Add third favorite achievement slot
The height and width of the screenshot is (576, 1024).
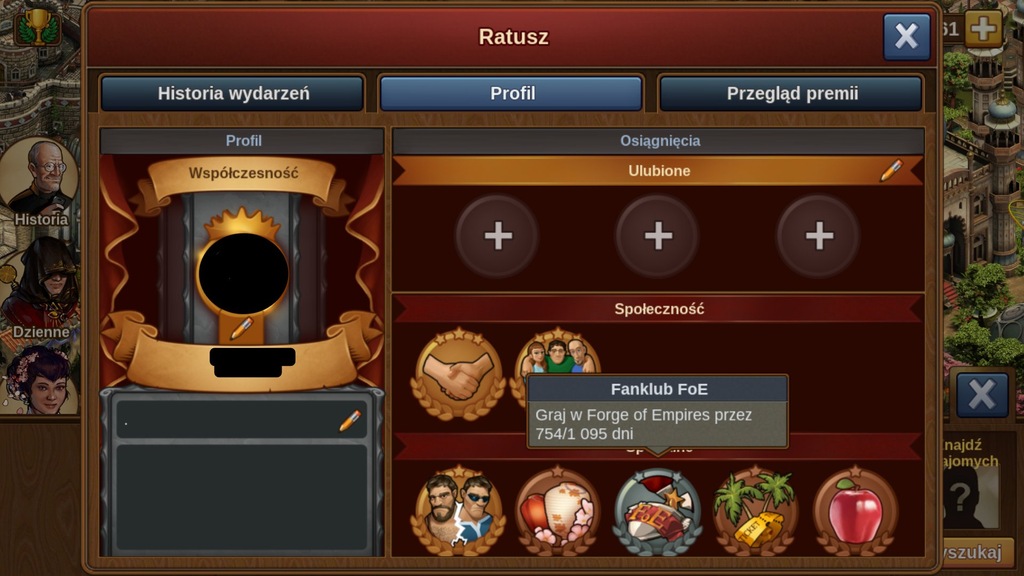pos(818,236)
